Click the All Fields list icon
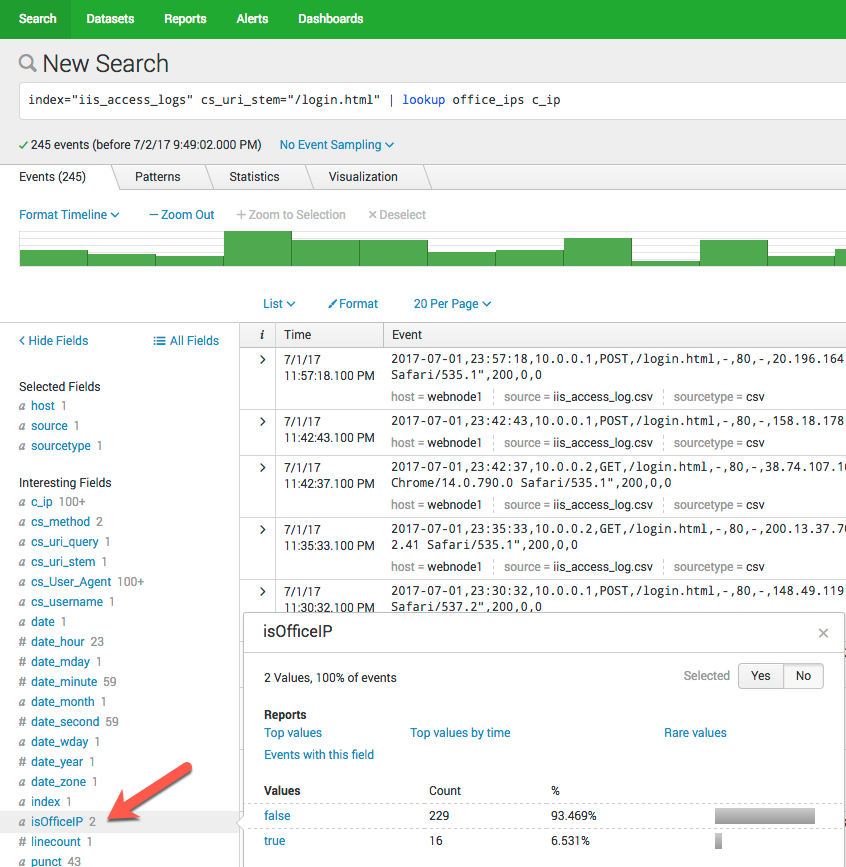The width and height of the screenshot is (846, 867). pos(159,341)
